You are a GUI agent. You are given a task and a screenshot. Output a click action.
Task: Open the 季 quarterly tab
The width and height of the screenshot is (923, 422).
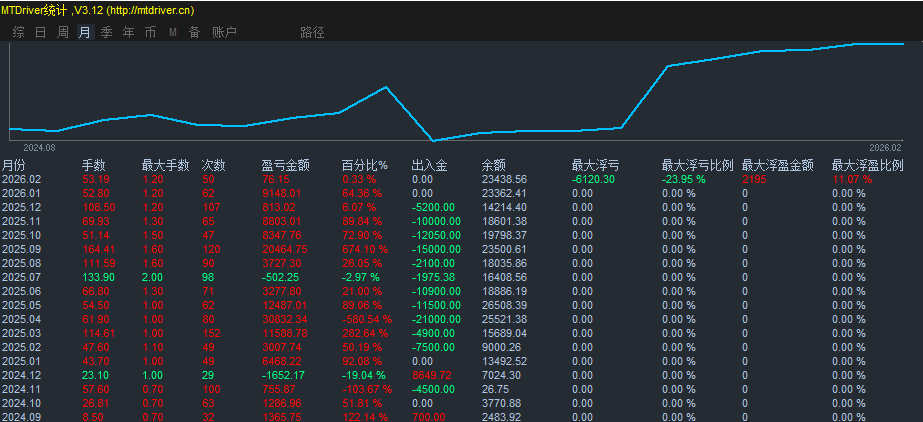tap(107, 32)
